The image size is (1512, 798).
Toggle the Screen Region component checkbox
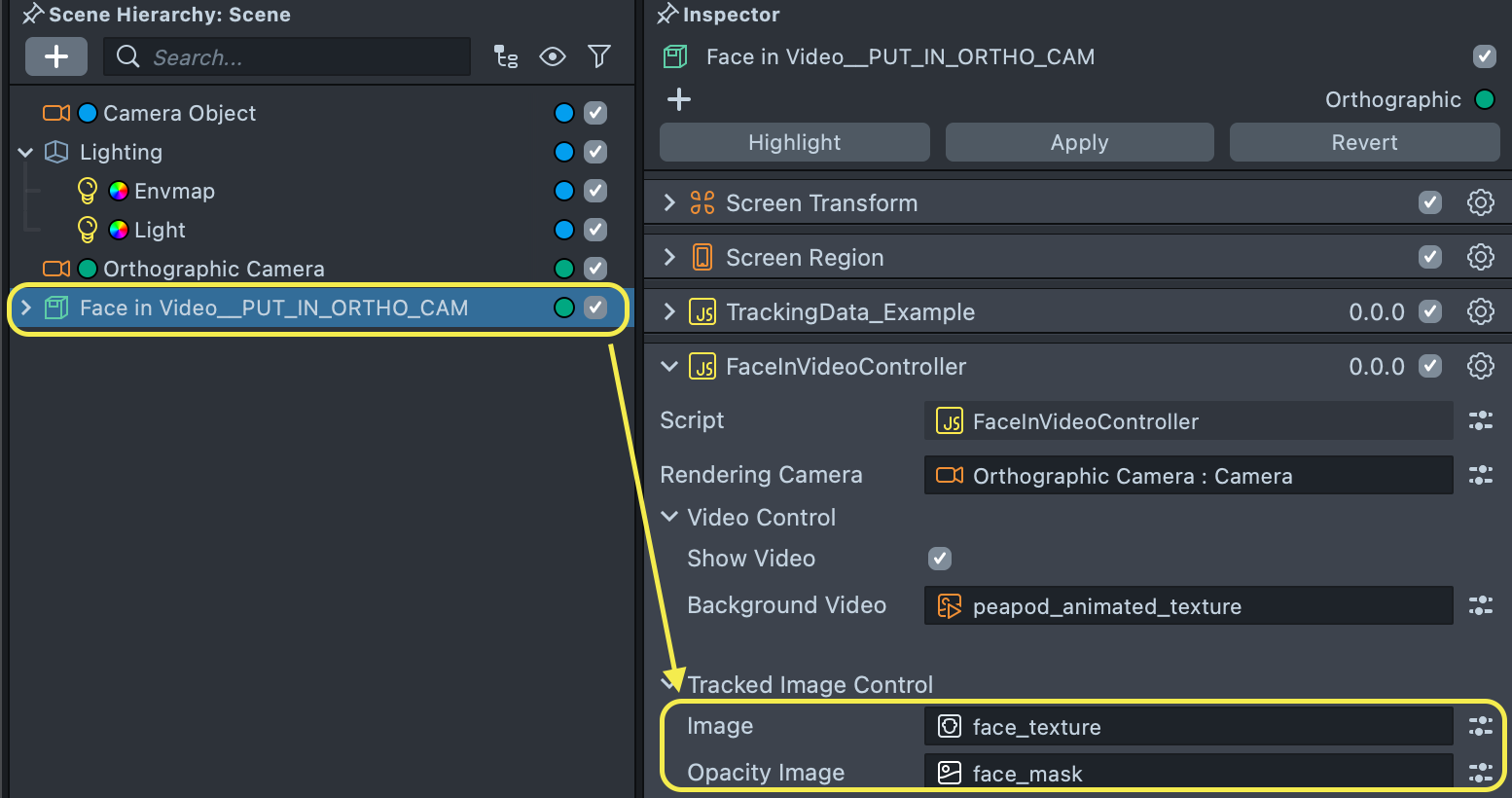[1429, 257]
